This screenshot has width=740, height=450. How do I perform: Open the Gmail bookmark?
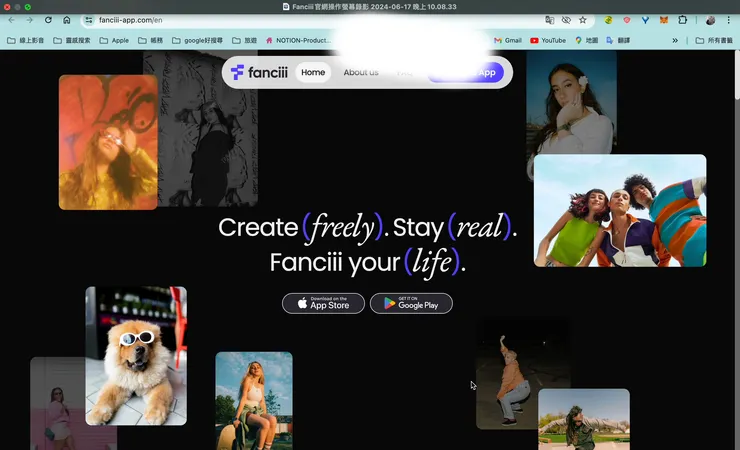[508, 41]
